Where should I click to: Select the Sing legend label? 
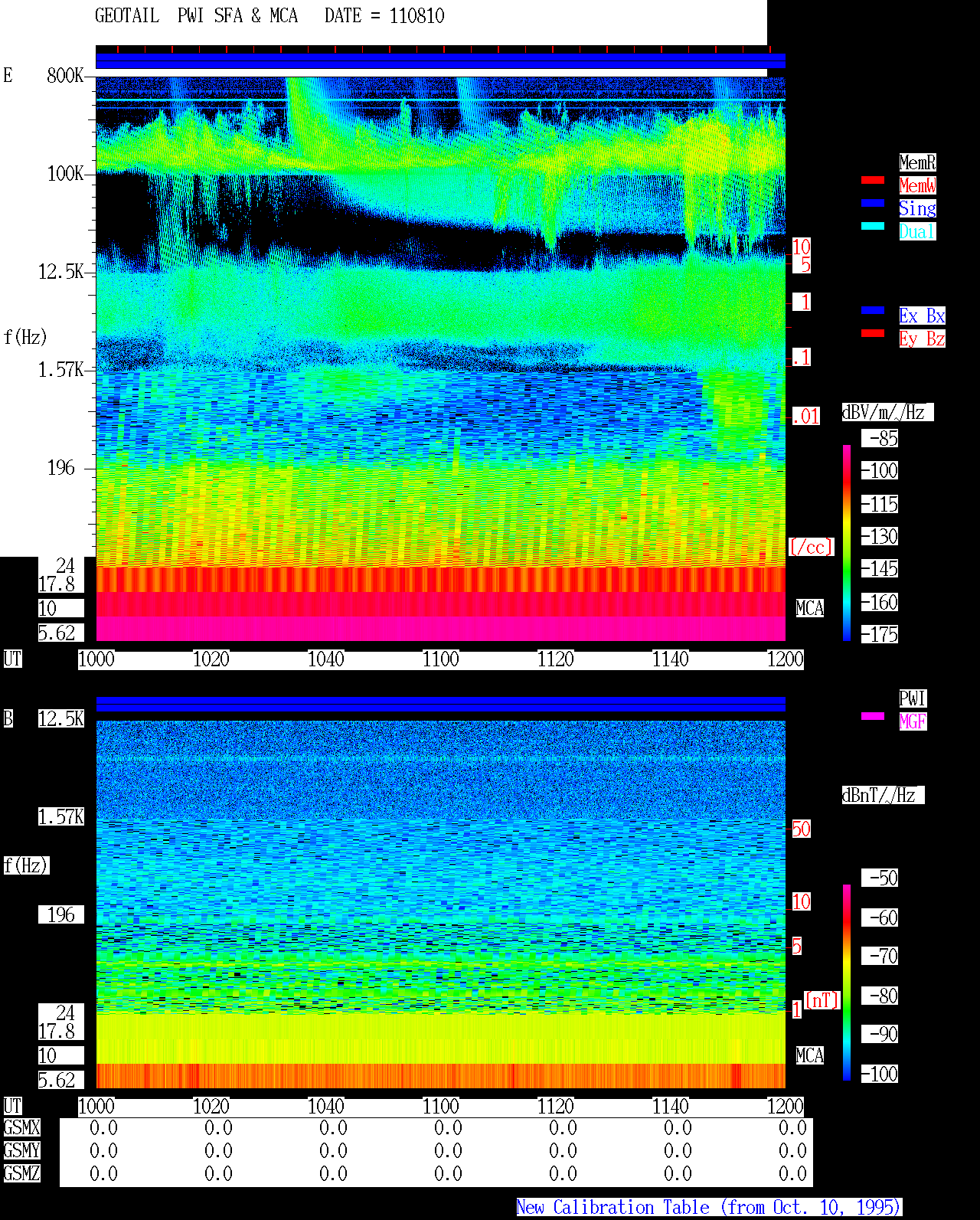917,208
